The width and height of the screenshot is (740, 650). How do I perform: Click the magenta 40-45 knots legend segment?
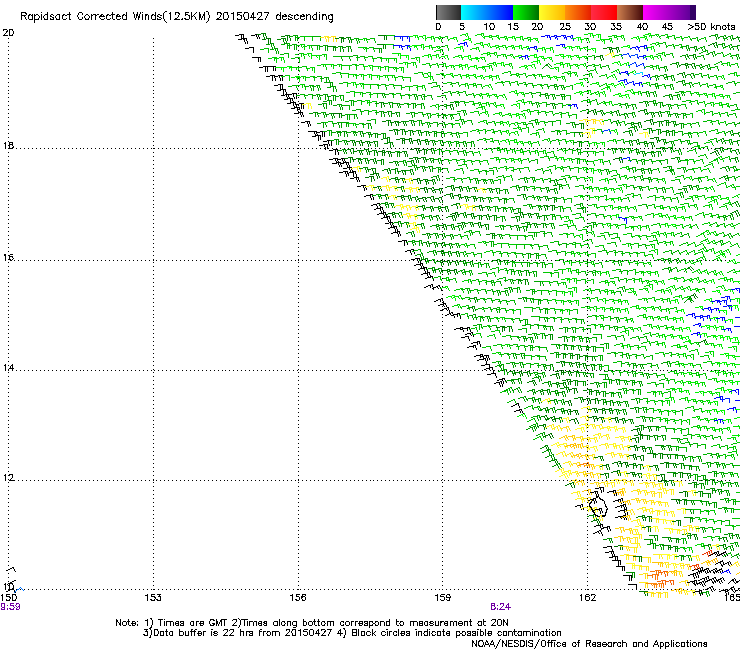[656, 12]
